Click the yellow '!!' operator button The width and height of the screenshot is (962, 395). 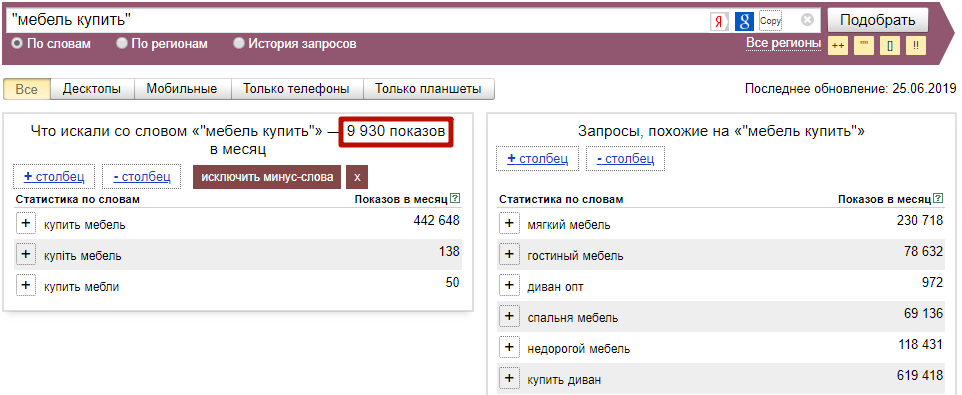[915, 46]
